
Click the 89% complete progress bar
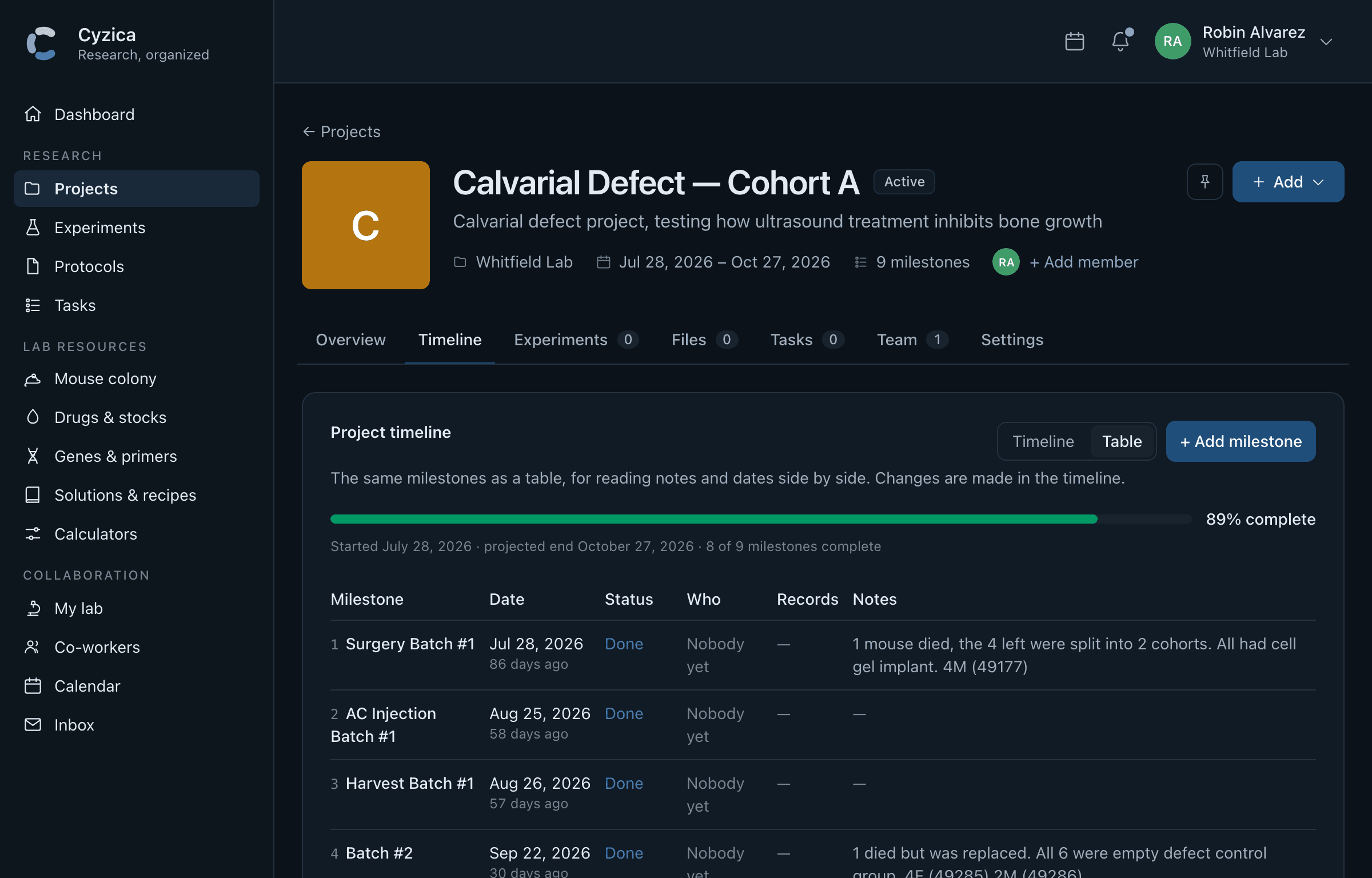761,519
